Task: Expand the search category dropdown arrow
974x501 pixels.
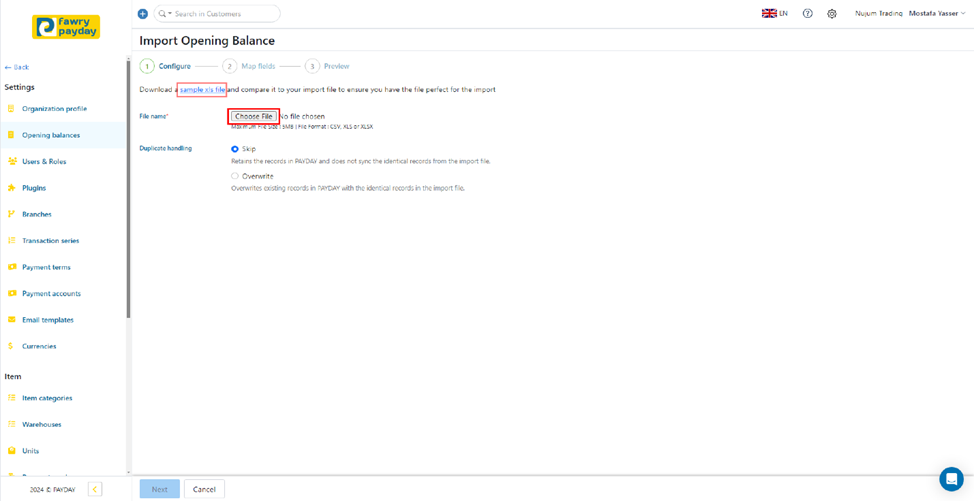Action: pyautogui.click(x=170, y=14)
